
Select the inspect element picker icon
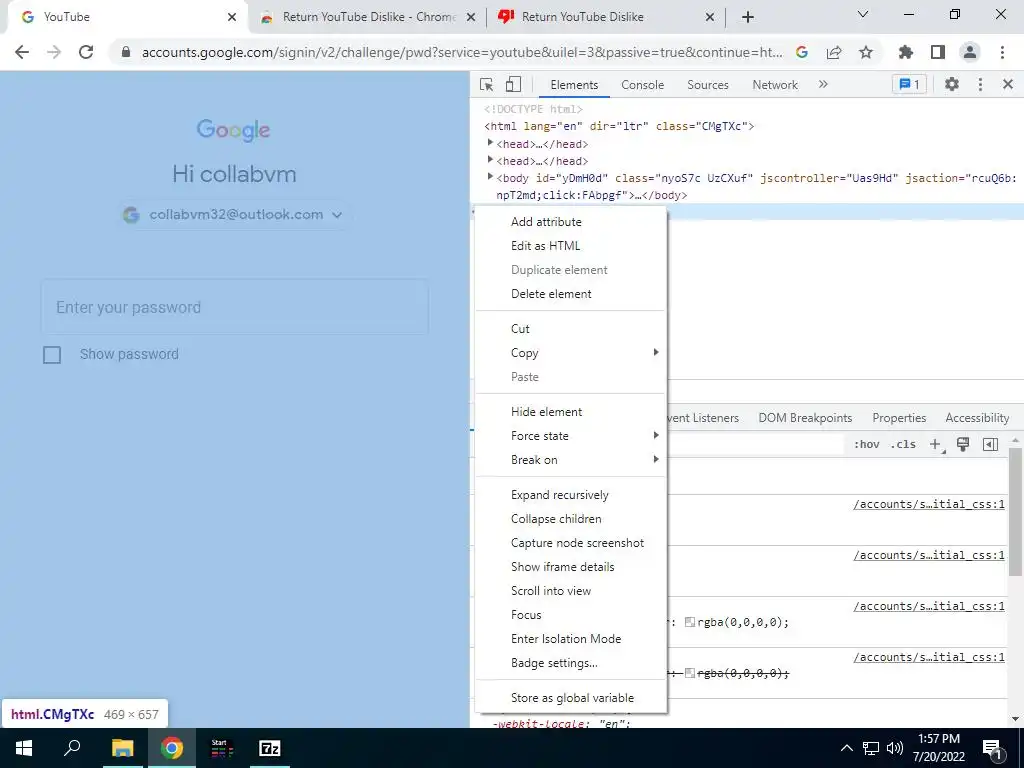pos(487,84)
